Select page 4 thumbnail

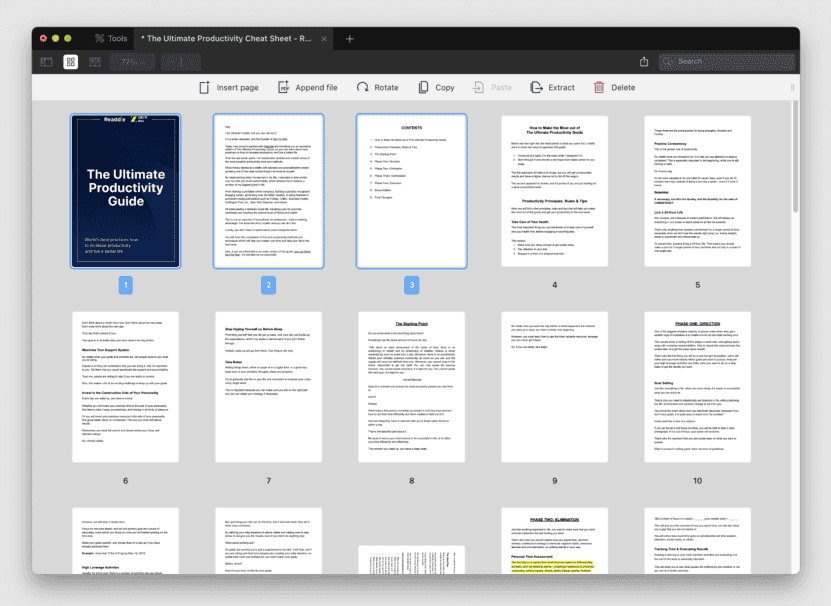pos(554,191)
